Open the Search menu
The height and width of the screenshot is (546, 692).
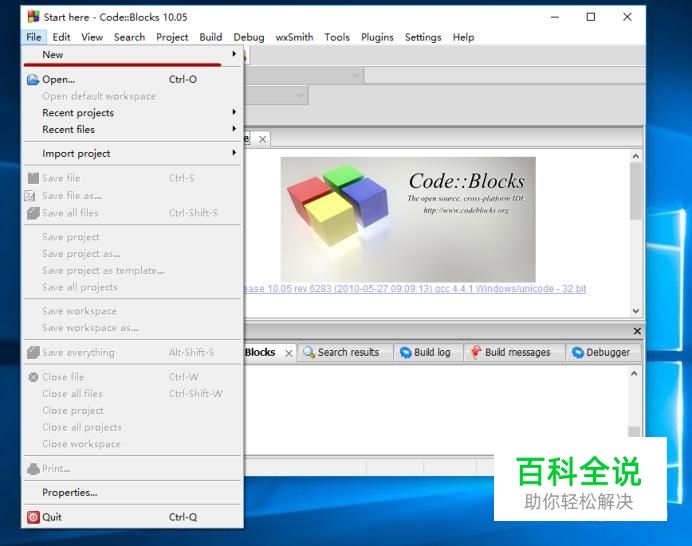[x=129, y=37]
